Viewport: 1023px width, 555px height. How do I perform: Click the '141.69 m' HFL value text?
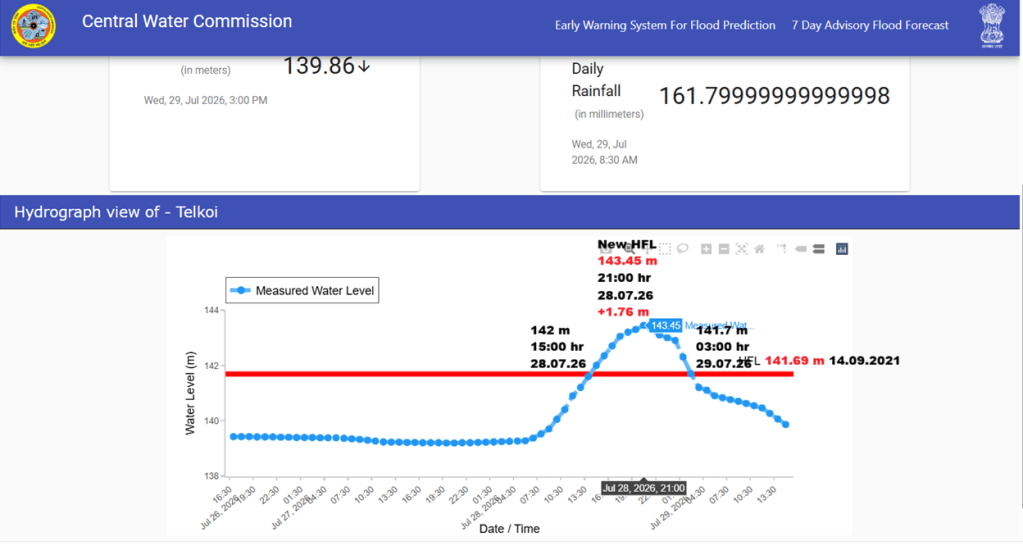tap(794, 361)
